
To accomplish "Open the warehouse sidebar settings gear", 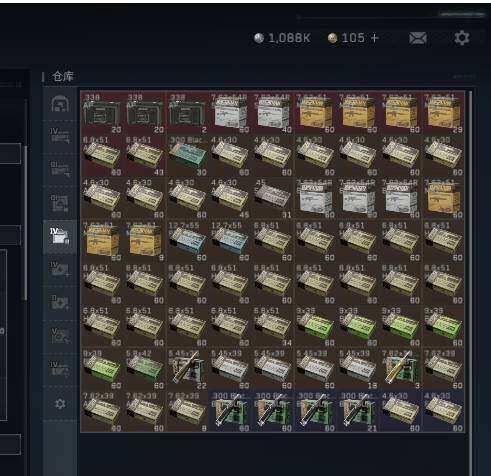I will (60, 404).
